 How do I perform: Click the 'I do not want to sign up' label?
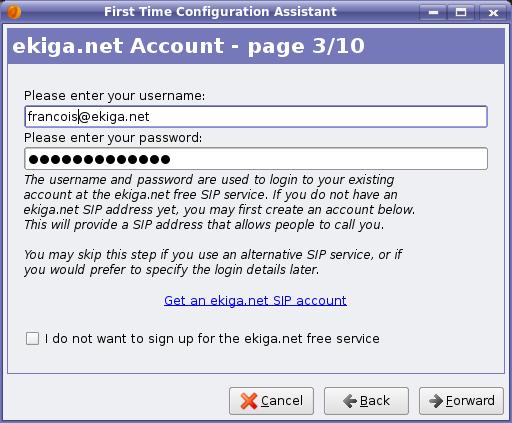pyautogui.click(x=212, y=339)
